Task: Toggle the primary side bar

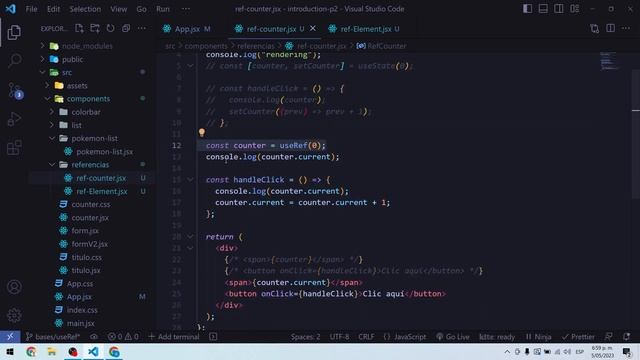Action: pyautogui.click(x=527, y=9)
